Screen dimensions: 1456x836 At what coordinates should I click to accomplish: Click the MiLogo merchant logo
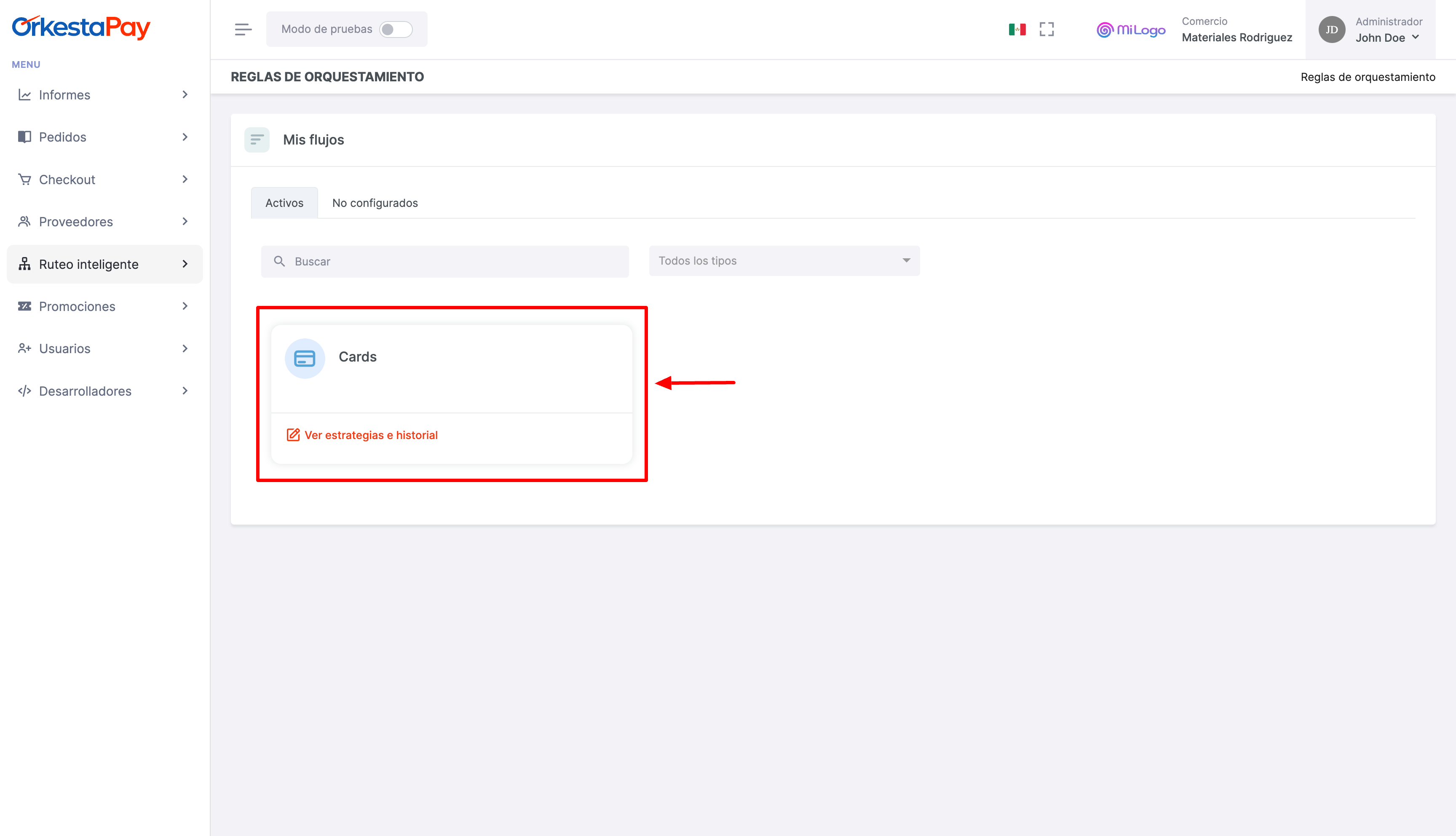coord(1131,29)
